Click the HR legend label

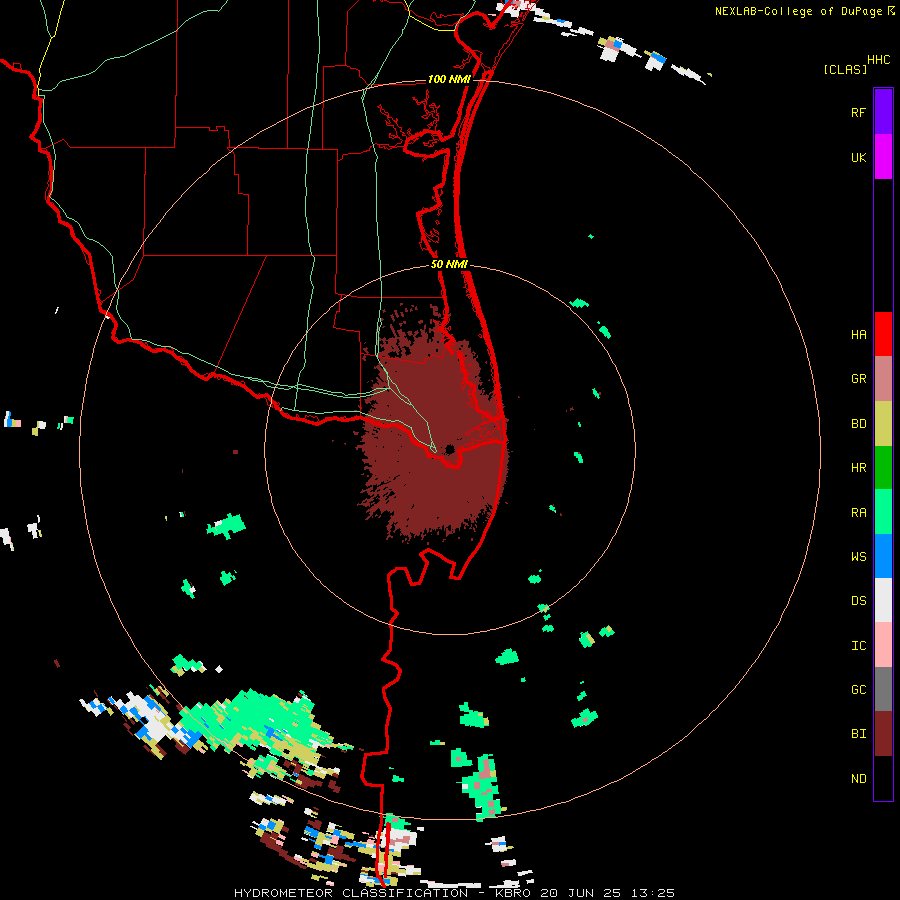coord(858,468)
